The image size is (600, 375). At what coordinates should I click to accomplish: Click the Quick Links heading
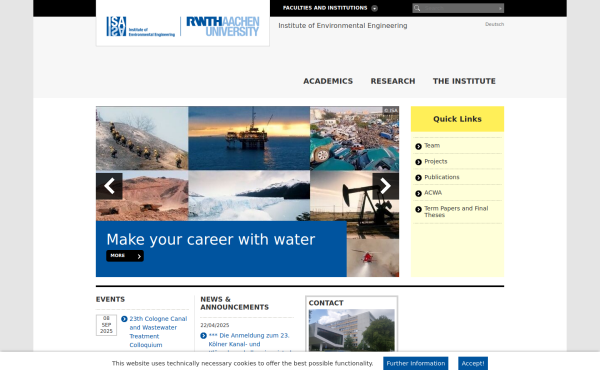click(x=457, y=119)
